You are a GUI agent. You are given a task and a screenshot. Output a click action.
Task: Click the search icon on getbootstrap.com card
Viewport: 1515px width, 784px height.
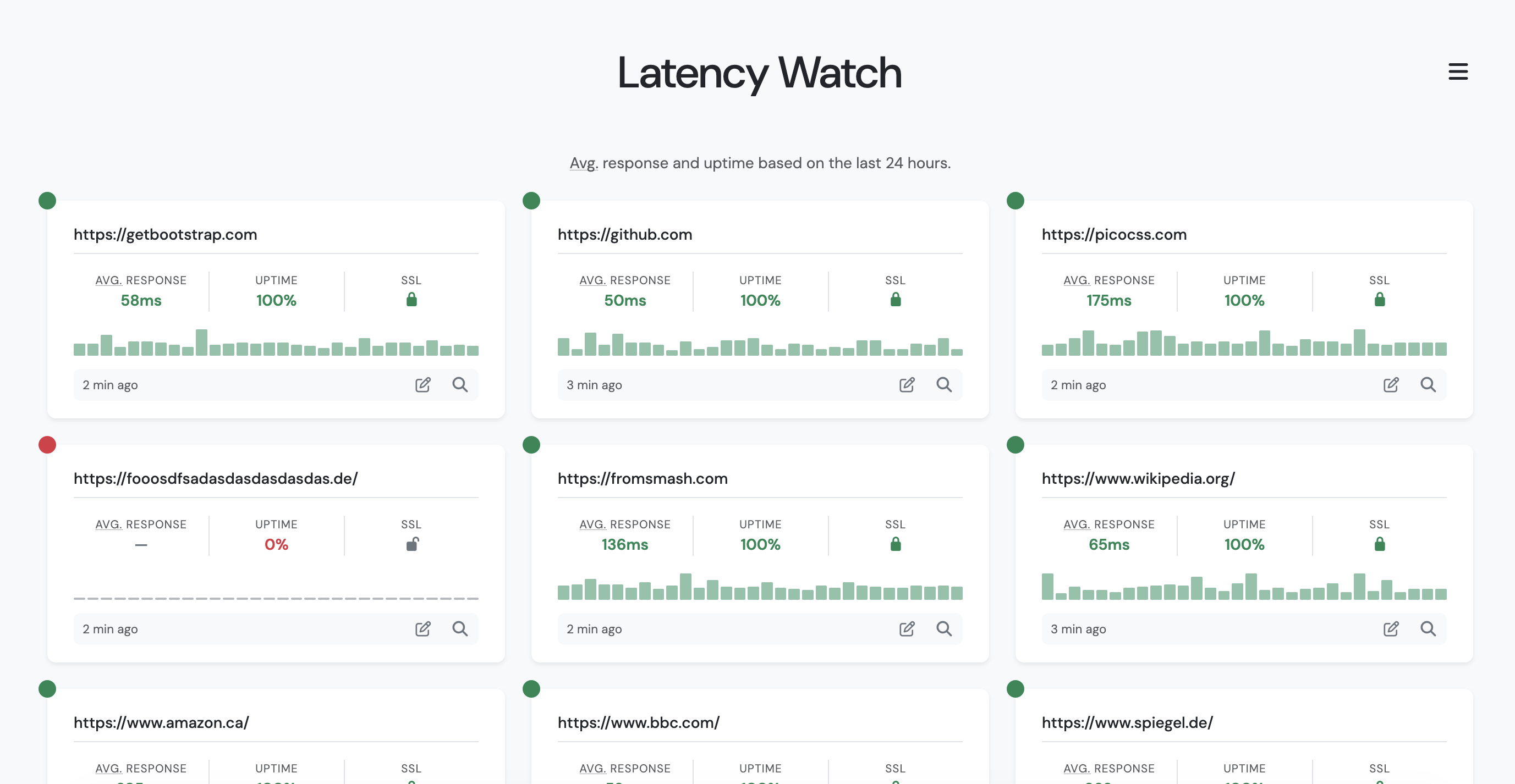461,384
